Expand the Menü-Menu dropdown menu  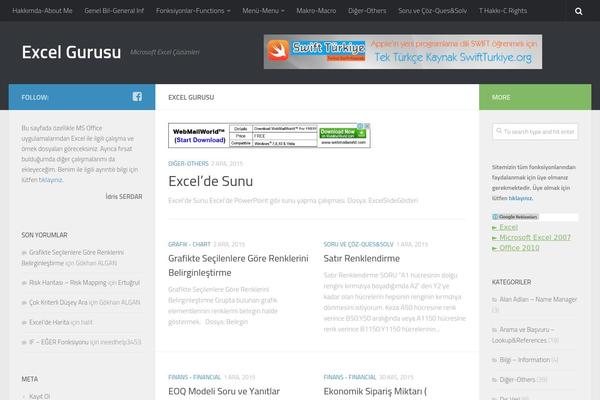tap(263, 11)
